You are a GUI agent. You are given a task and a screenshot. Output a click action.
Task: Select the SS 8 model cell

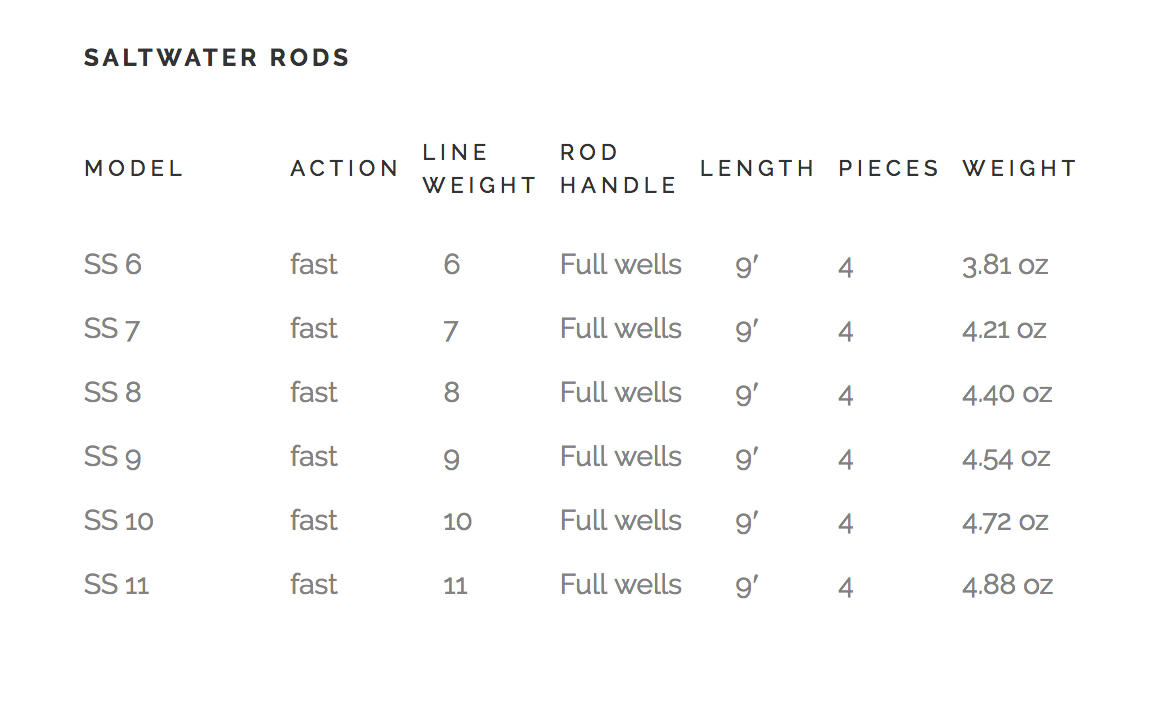click(113, 393)
